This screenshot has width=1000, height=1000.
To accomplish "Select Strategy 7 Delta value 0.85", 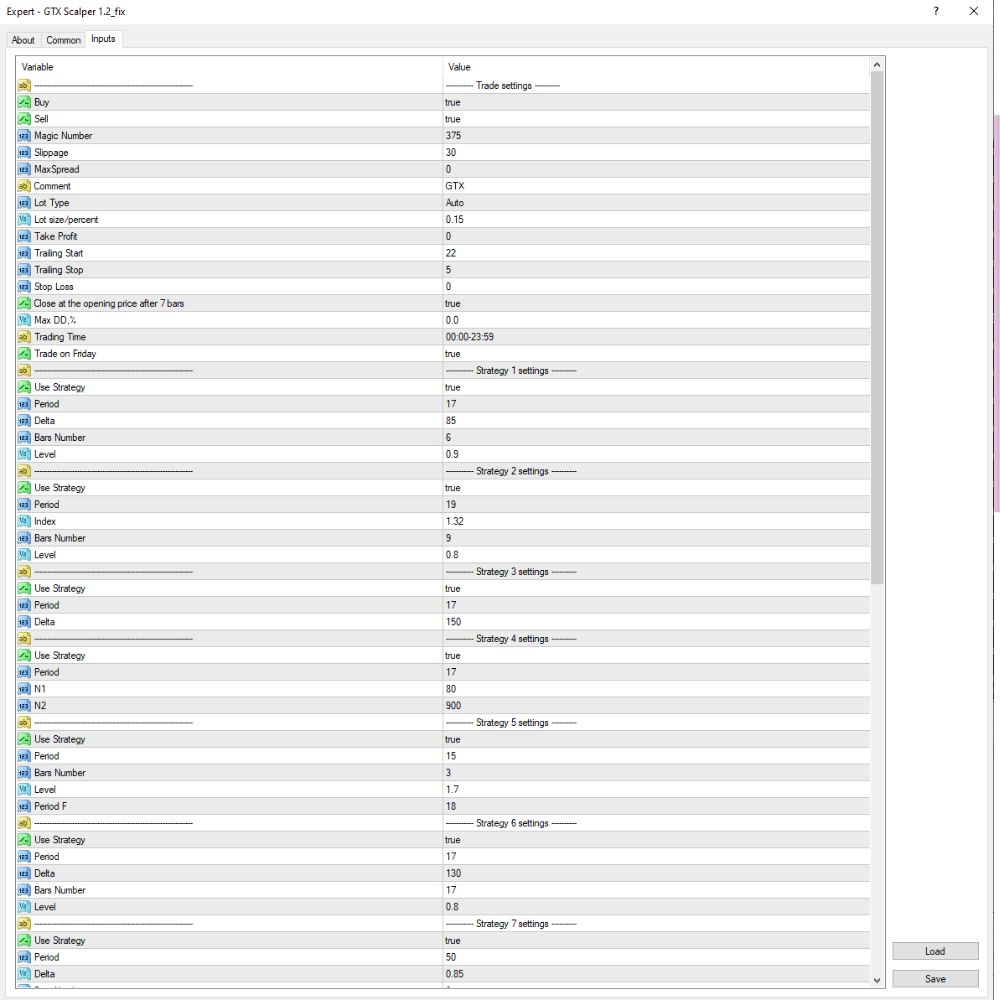I will (455, 974).
